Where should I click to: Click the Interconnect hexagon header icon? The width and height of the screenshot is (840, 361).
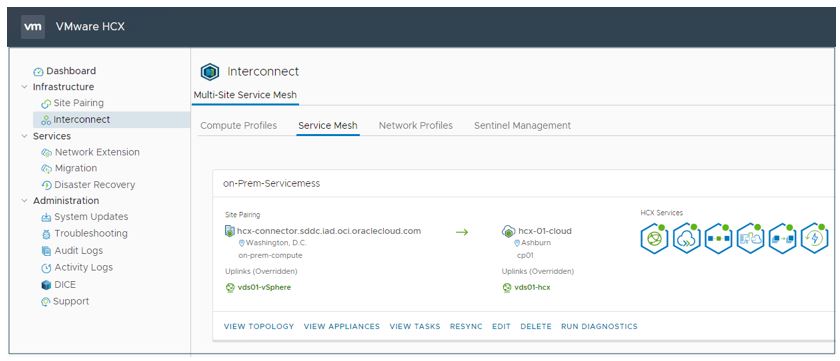[209, 72]
